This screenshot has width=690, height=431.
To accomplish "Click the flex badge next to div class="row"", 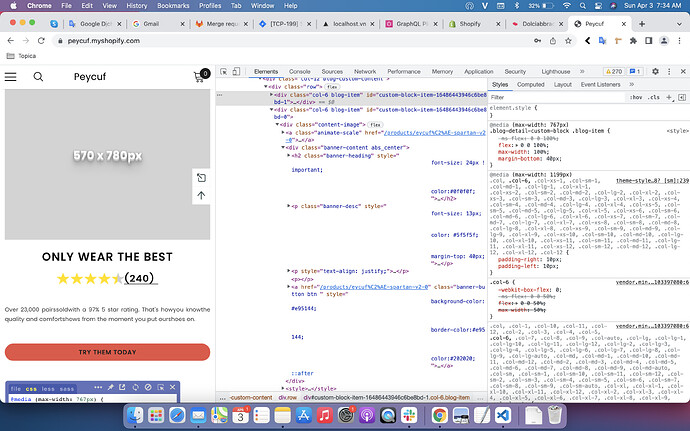I will [x=332, y=87].
